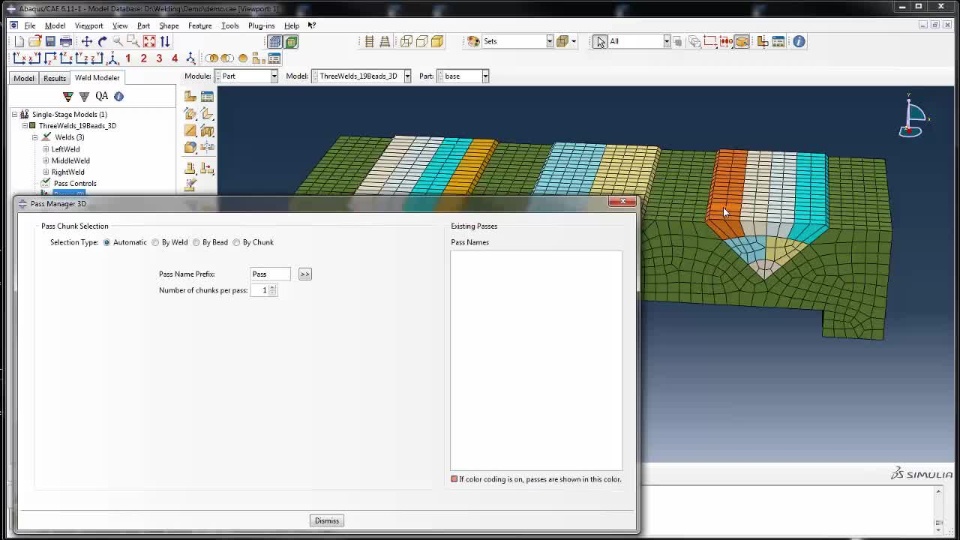Click the shaded render style icon

point(437,42)
